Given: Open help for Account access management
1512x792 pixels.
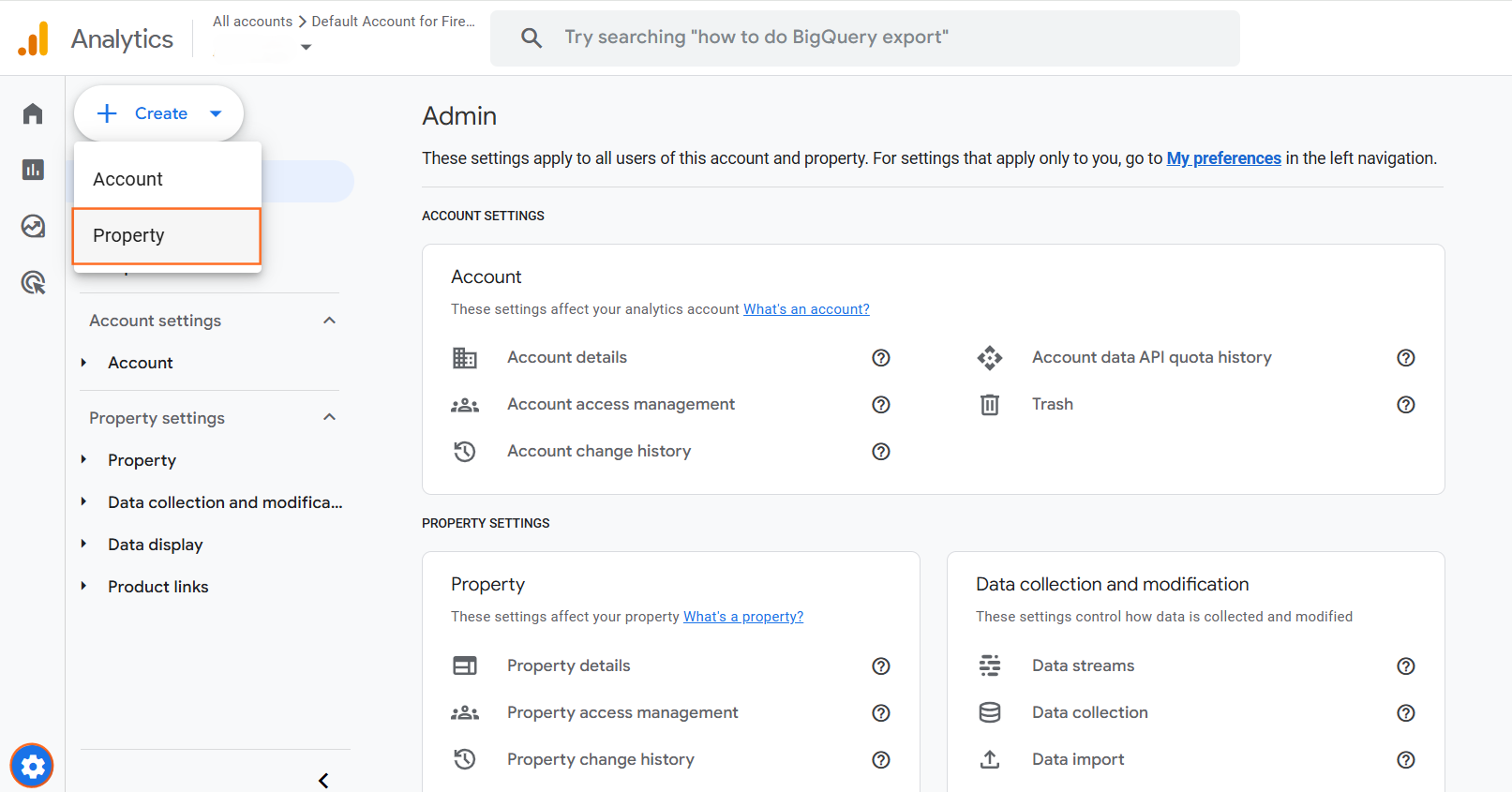Looking at the screenshot, I should point(881,404).
